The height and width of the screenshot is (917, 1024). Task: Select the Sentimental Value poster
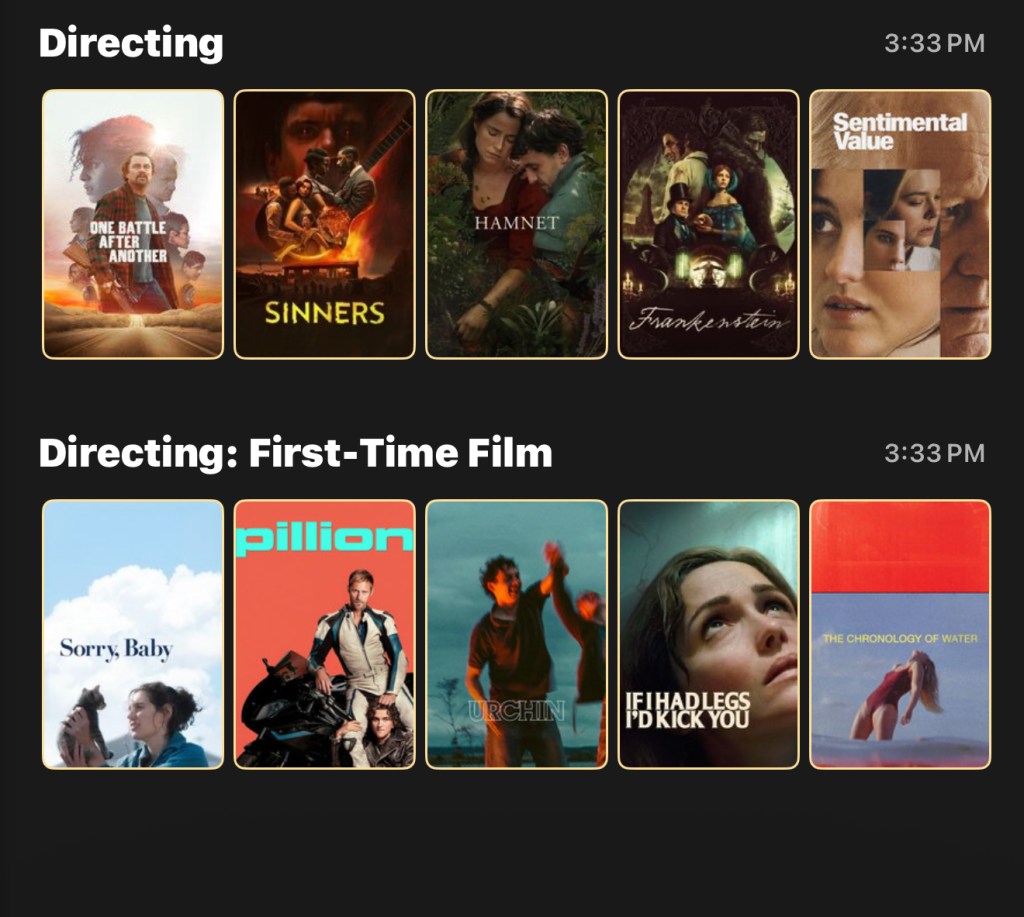(x=901, y=224)
